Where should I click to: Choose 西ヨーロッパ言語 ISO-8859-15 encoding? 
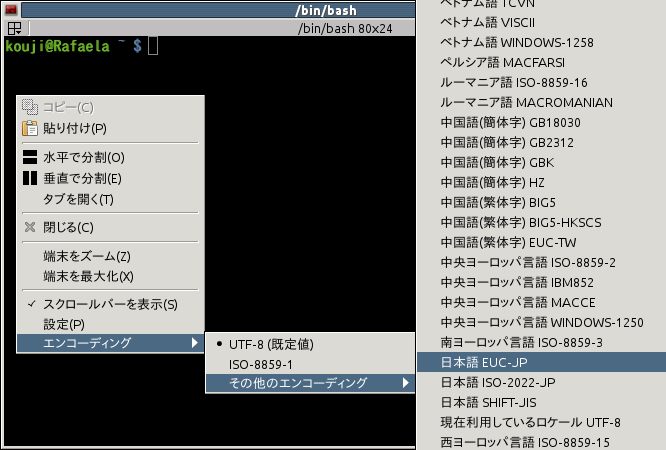click(542, 442)
